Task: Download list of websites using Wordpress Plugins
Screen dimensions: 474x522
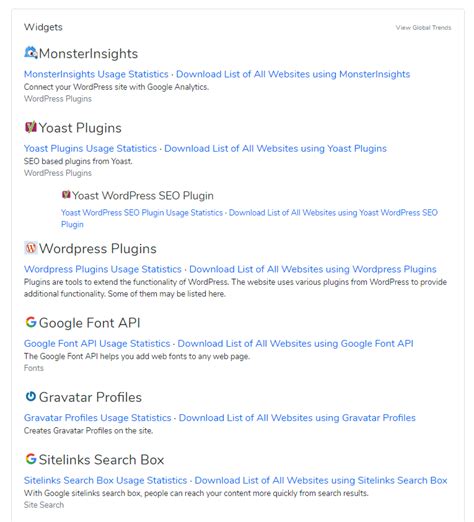Action: coord(313,269)
